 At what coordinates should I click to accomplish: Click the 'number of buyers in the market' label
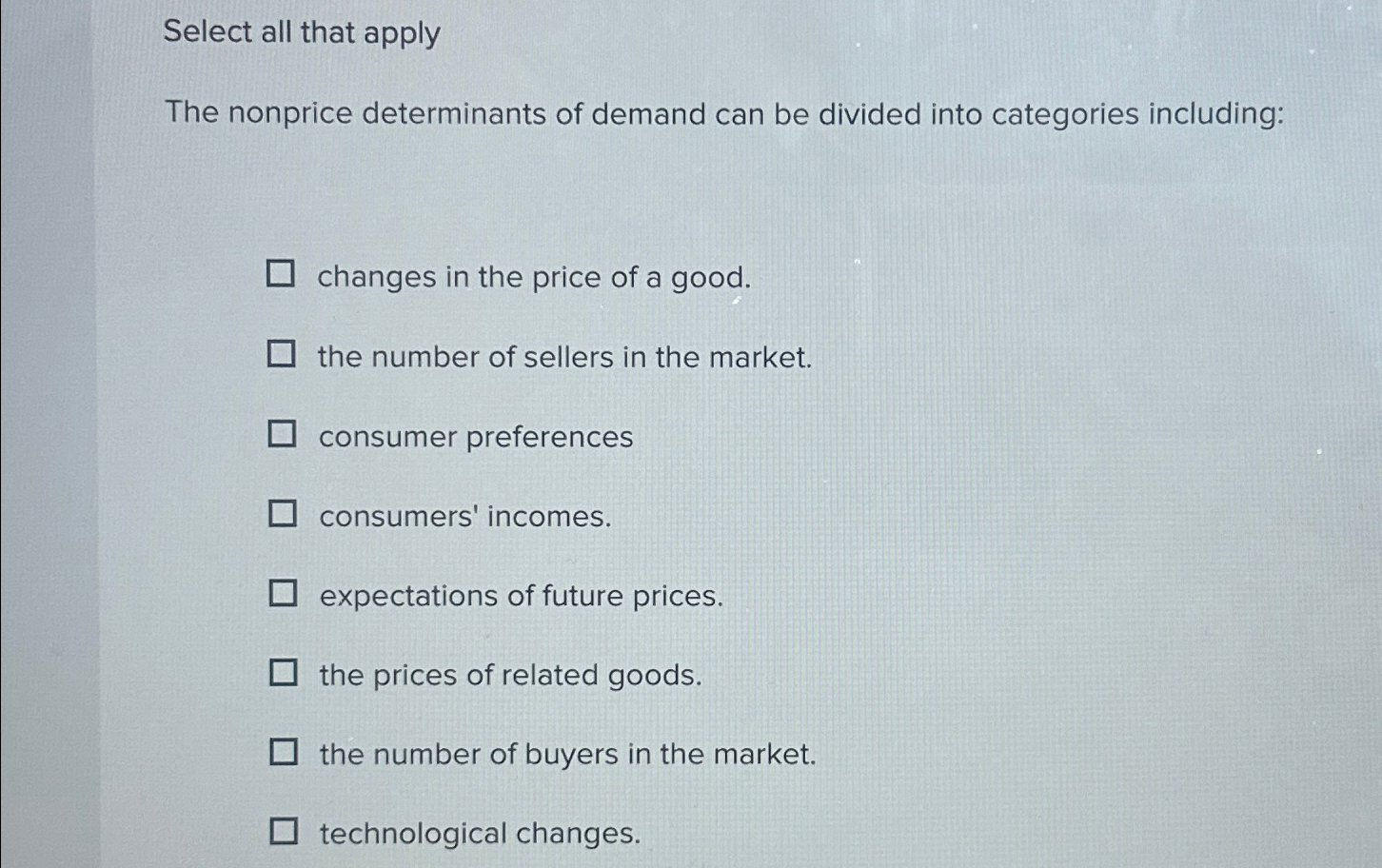[x=567, y=755]
